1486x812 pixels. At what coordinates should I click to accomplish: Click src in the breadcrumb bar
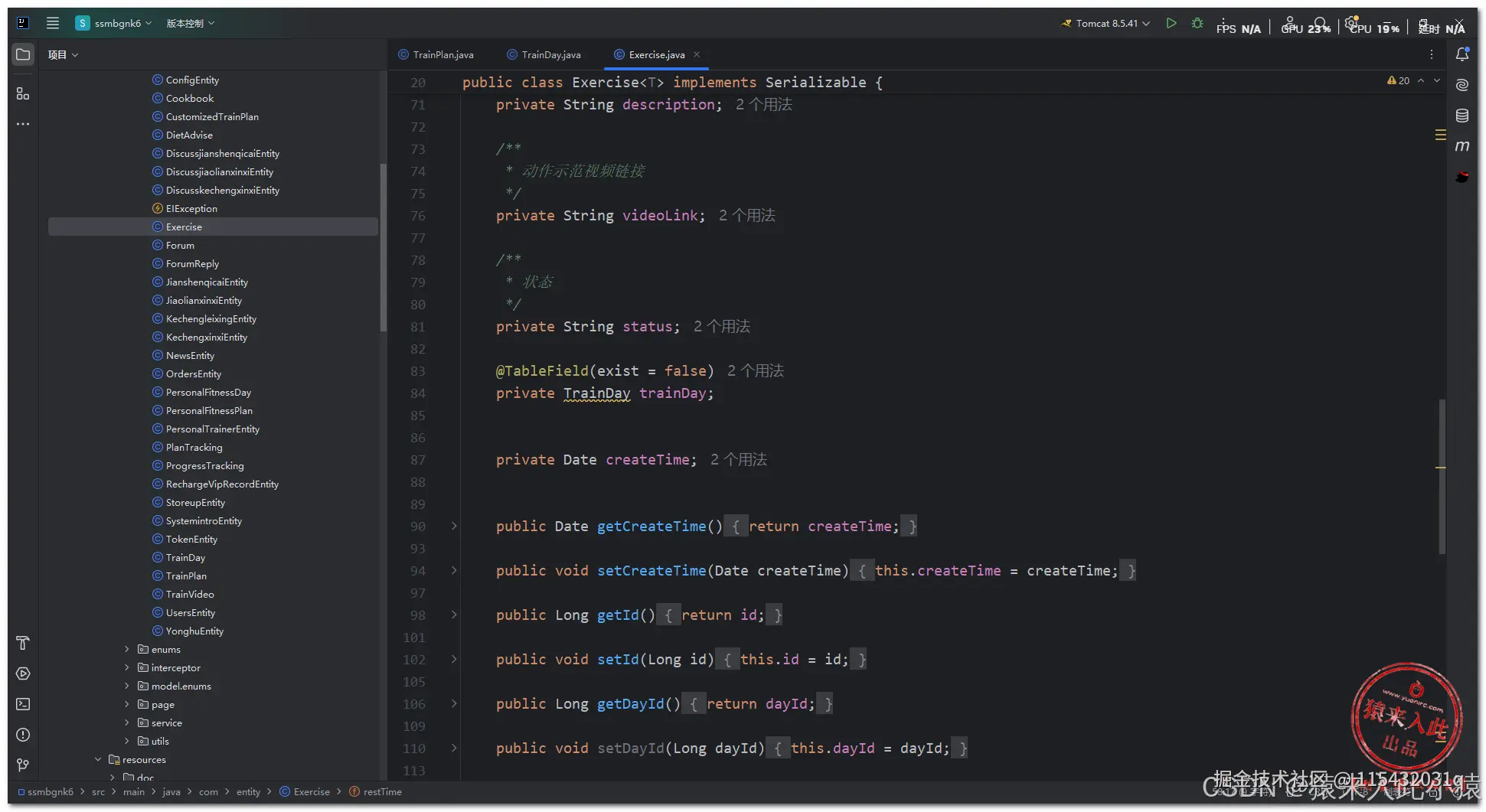point(98,791)
